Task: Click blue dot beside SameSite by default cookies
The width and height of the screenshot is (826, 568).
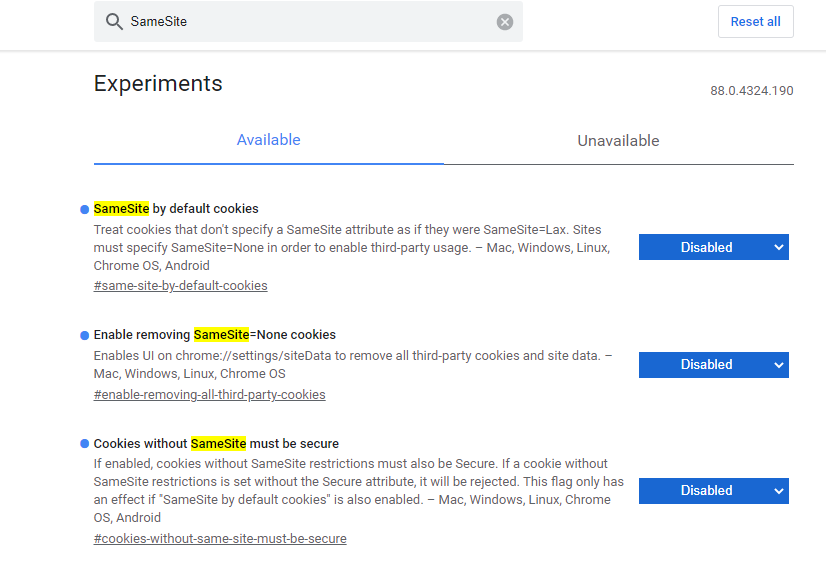Action: coord(84,209)
